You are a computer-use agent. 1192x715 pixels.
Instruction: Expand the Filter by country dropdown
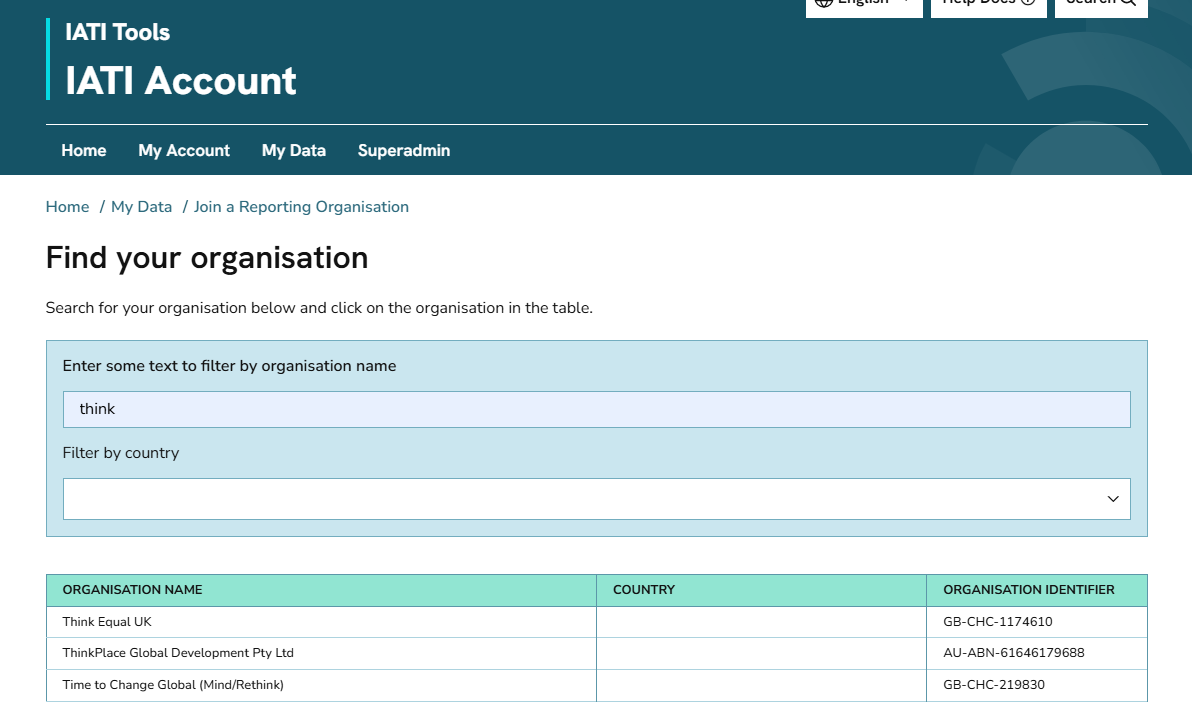pos(580,499)
